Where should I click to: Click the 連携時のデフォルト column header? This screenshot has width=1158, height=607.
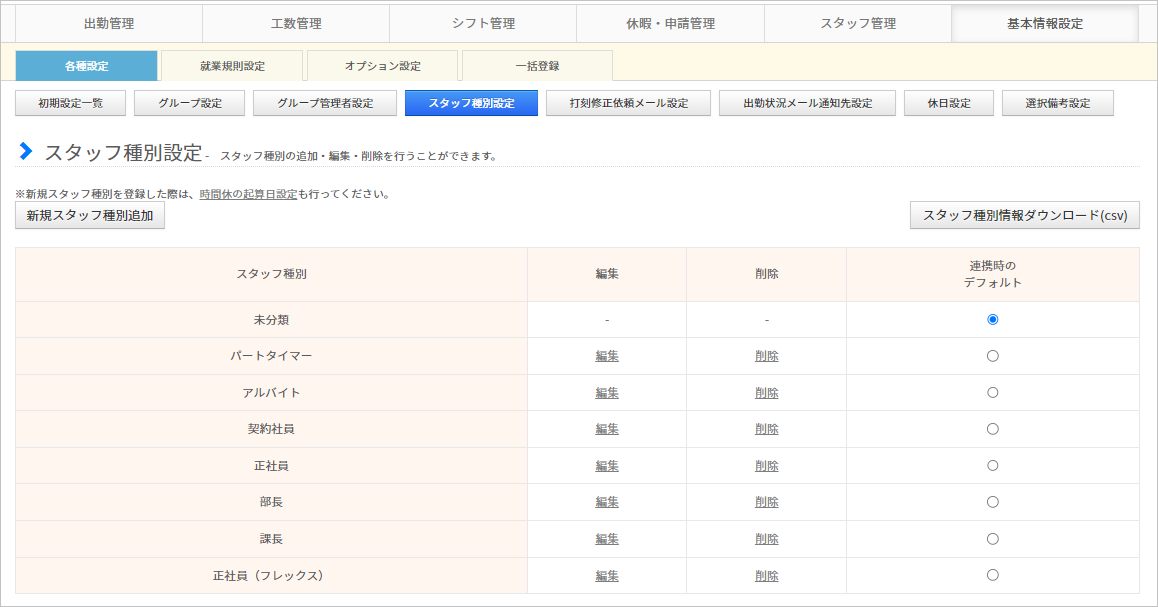(x=993, y=274)
